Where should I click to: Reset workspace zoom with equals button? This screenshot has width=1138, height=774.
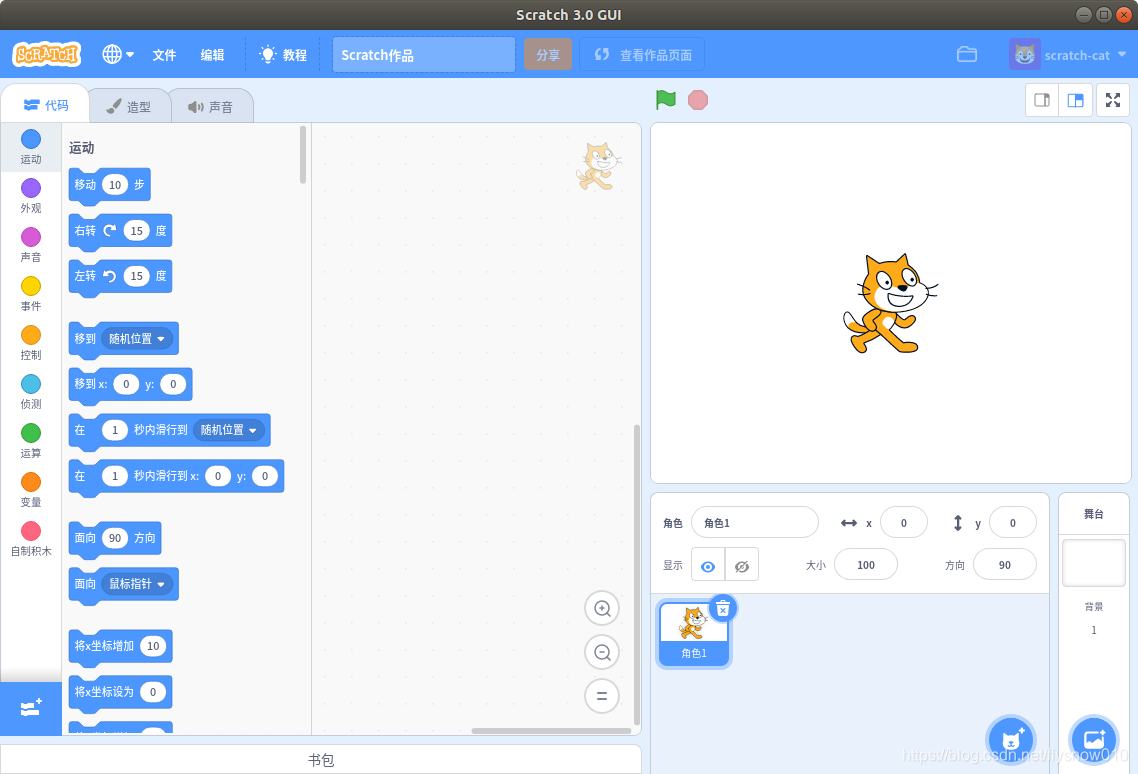(602, 696)
